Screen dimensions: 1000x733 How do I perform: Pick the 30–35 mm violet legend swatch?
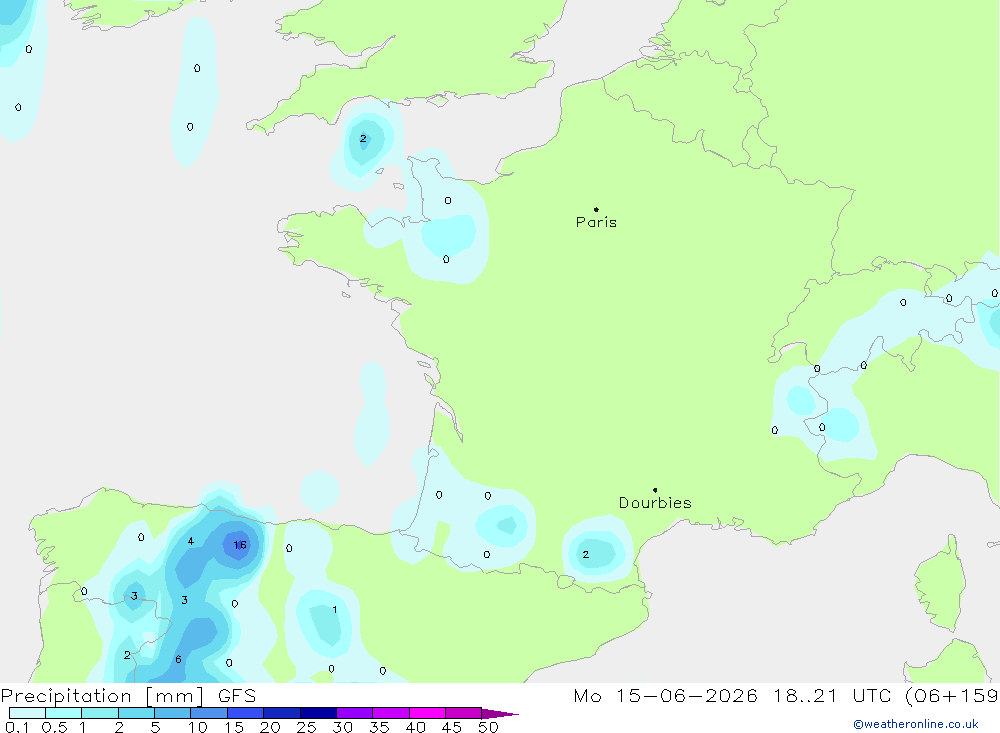pos(355,713)
